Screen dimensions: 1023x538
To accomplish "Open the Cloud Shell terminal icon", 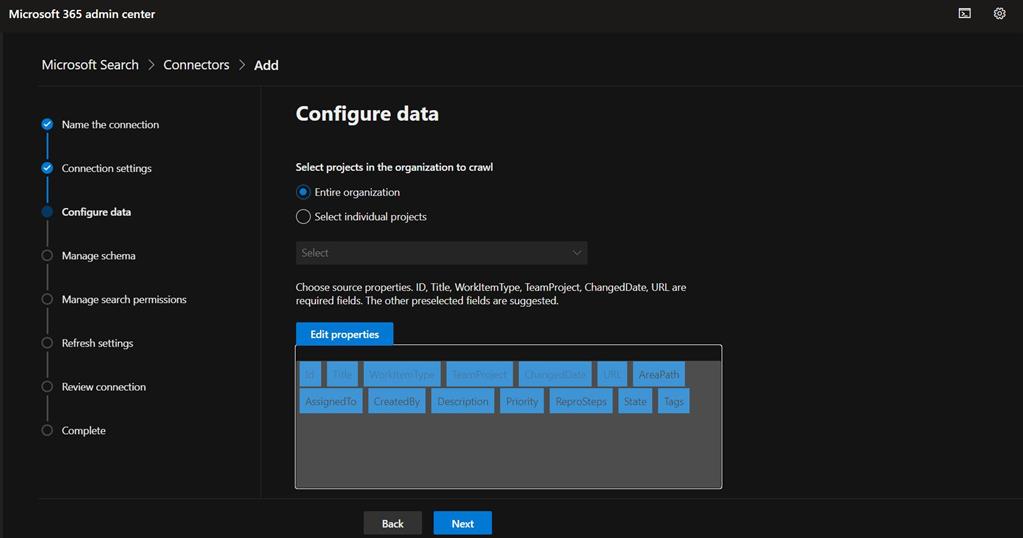I will click(964, 14).
